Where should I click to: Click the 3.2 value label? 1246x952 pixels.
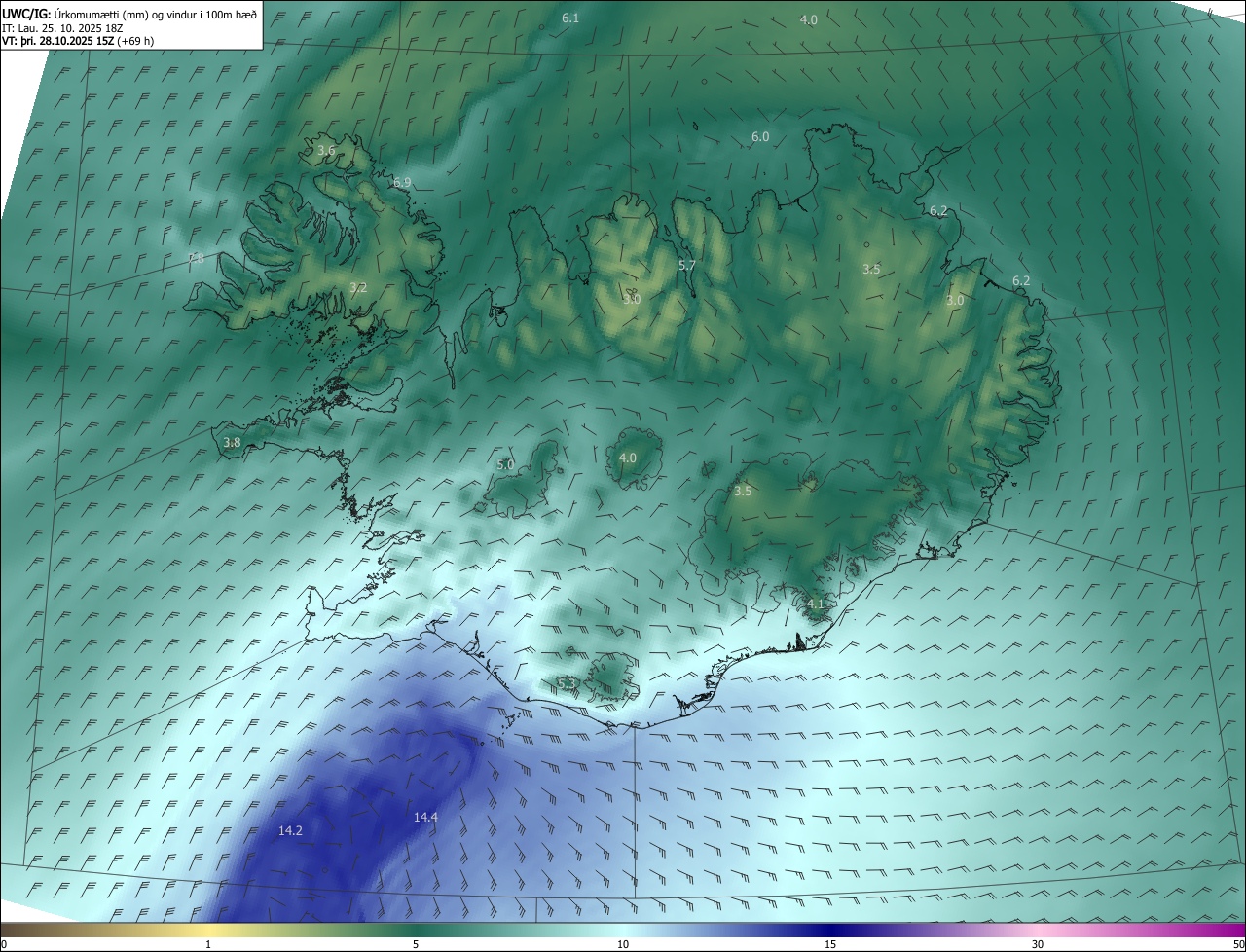click(358, 287)
